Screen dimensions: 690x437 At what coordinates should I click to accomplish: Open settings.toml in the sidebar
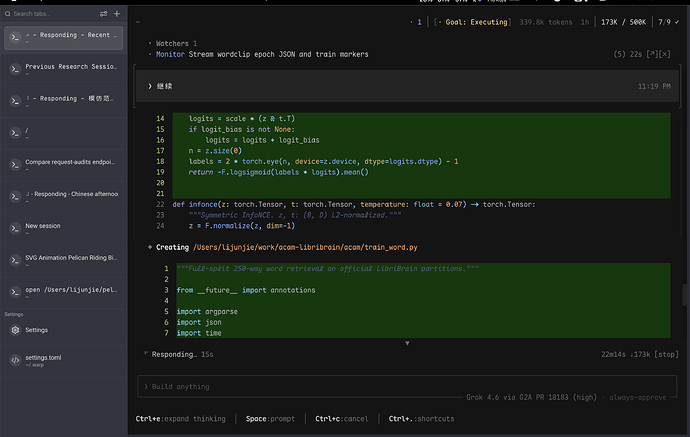(x=63, y=360)
